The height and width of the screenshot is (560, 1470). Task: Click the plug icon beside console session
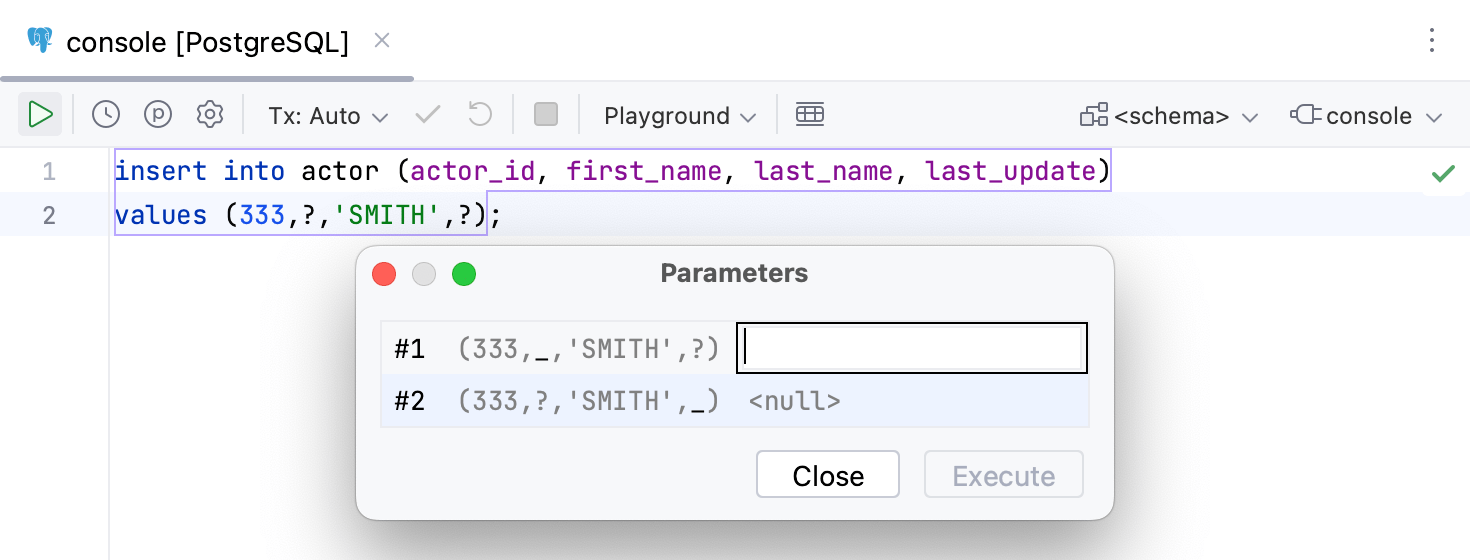[x=1306, y=115]
